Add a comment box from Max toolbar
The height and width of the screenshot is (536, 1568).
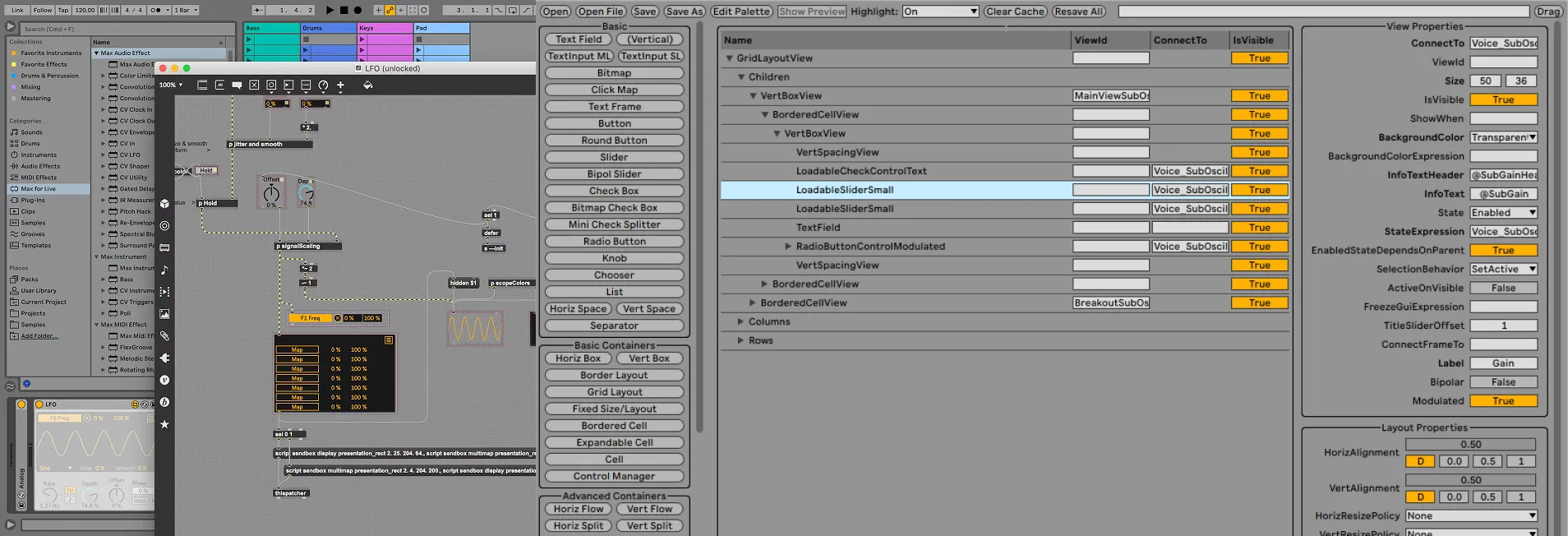(237, 85)
